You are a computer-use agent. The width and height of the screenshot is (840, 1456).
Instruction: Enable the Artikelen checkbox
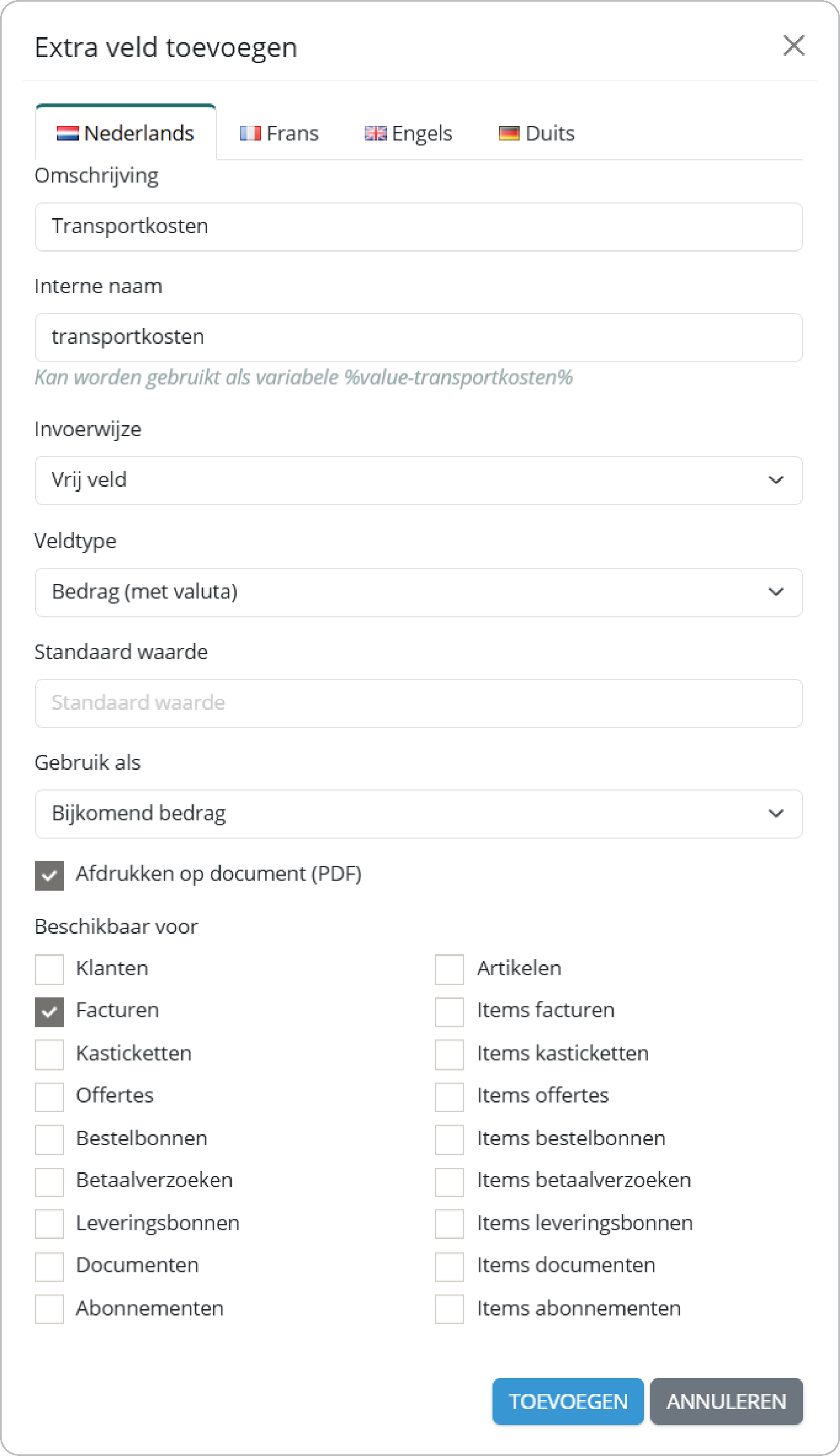pyautogui.click(x=449, y=969)
